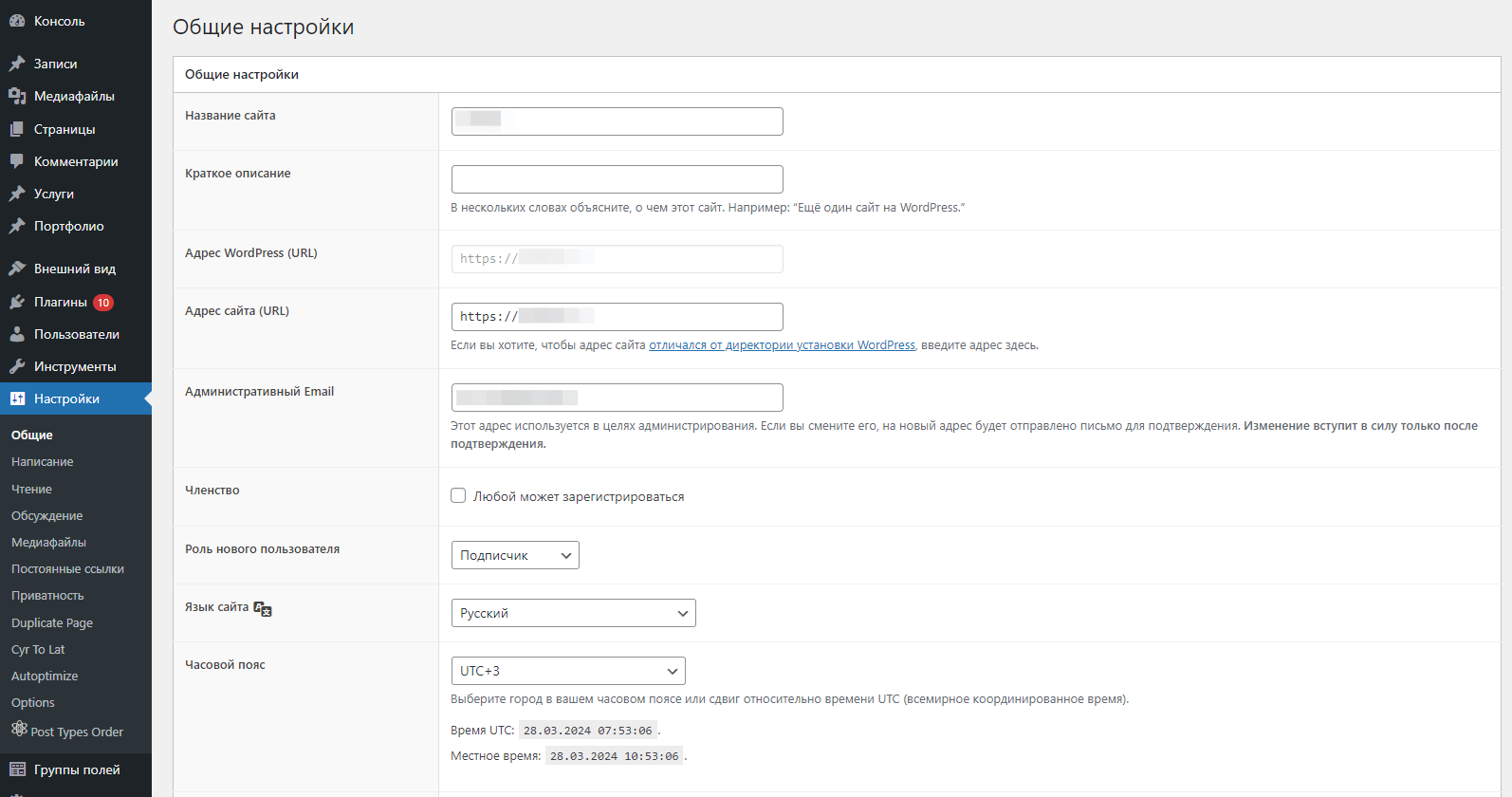This screenshot has width=1512, height=797.
Task: Follow 'отличался от директории установки WordPress' link
Action: (782, 345)
